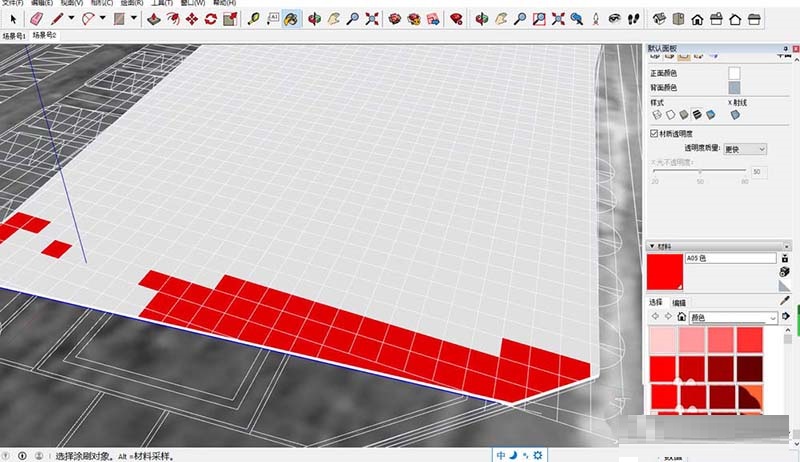Enable the Shaded face style
Screen dimensions: 800x462
tap(684, 115)
